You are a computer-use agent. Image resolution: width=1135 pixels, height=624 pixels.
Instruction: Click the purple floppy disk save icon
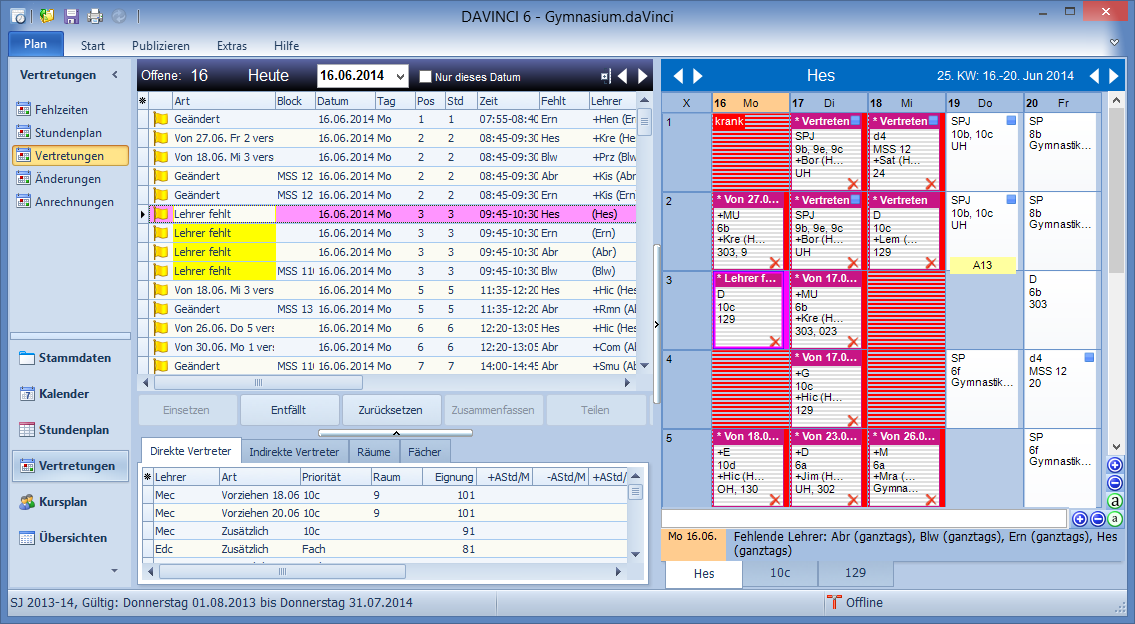pyautogui.click(x=71, y=15)
